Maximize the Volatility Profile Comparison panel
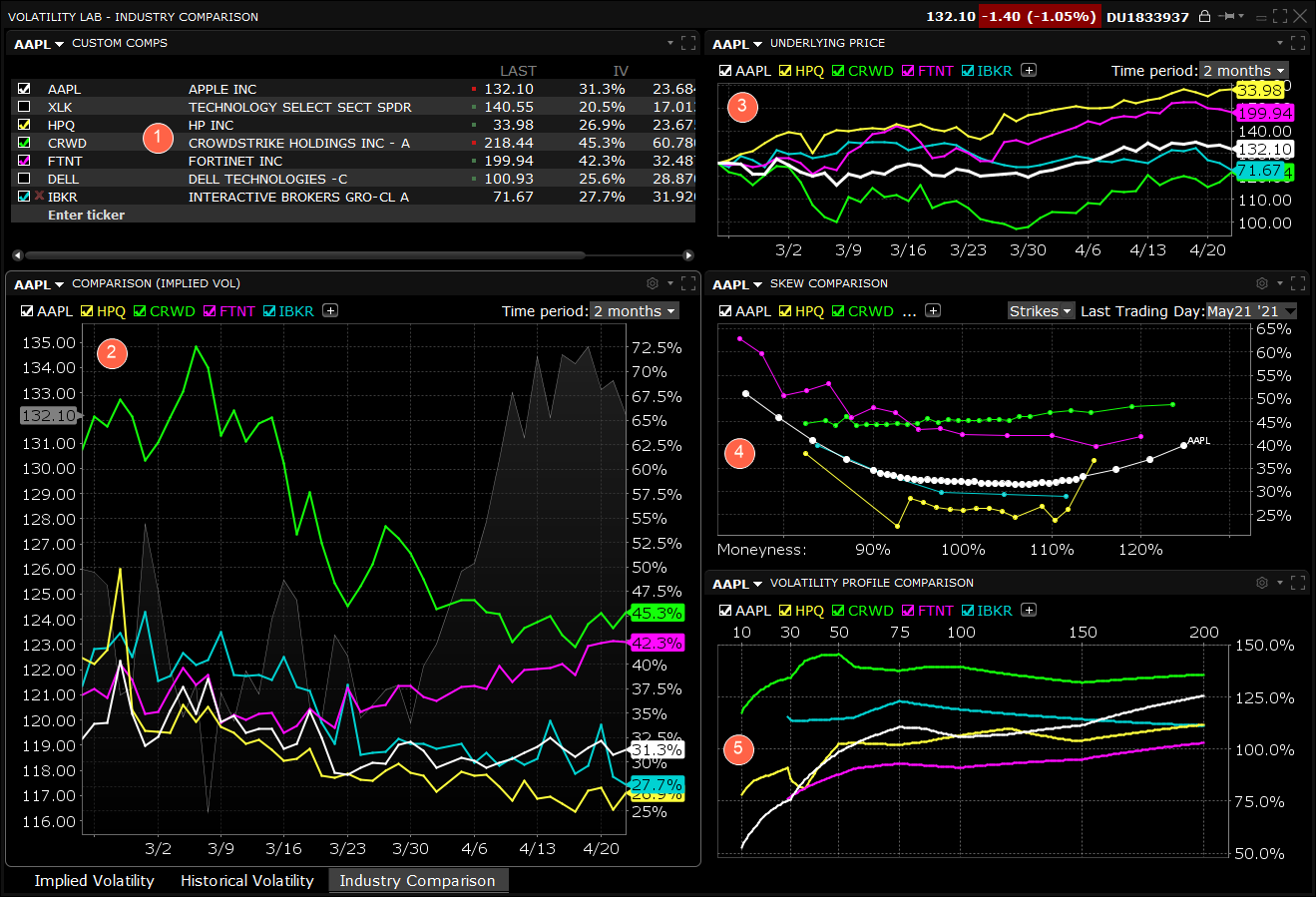 pyautogui.click(x=1297, y=583)
